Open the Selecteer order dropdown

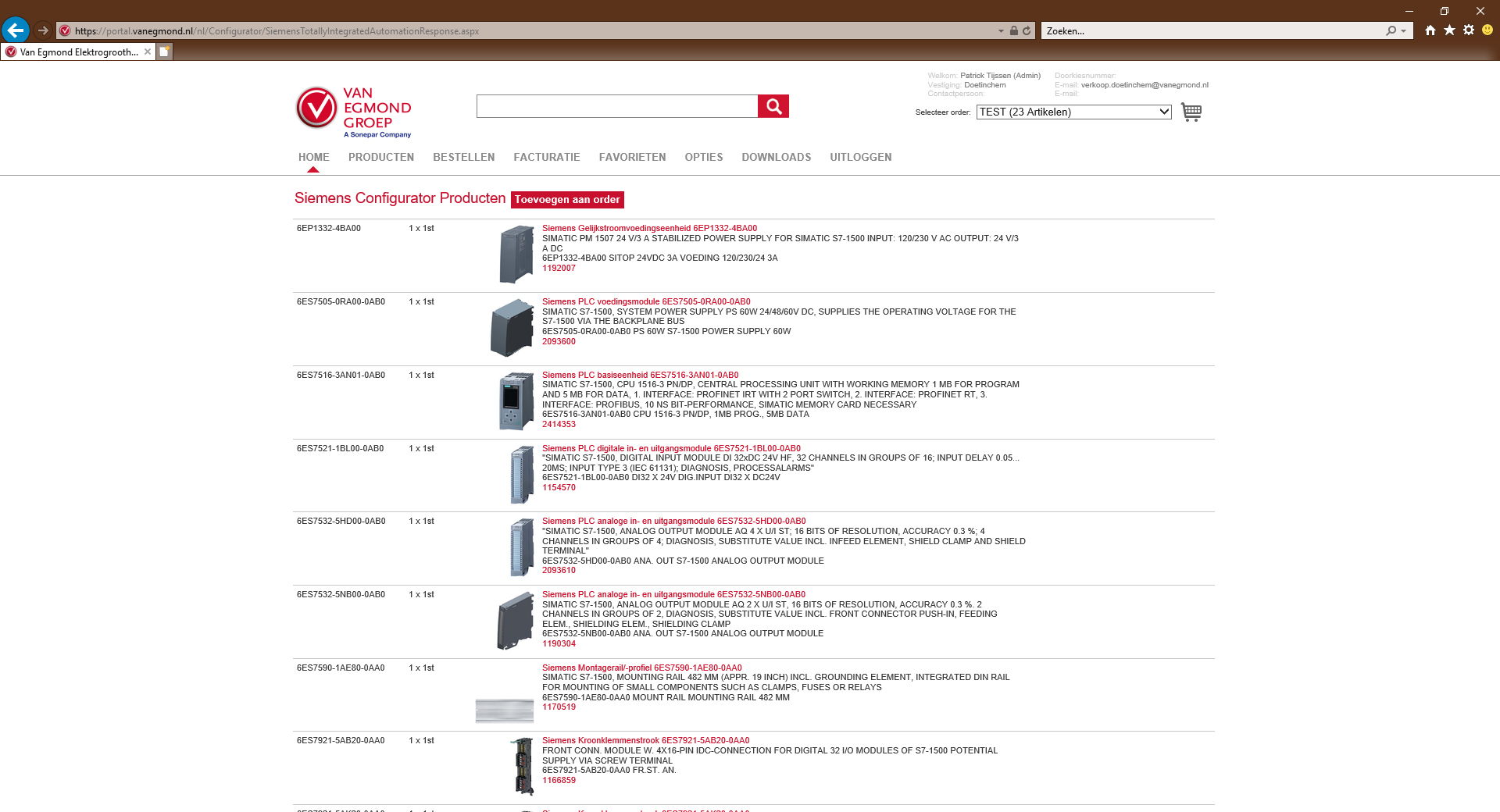1074,112
